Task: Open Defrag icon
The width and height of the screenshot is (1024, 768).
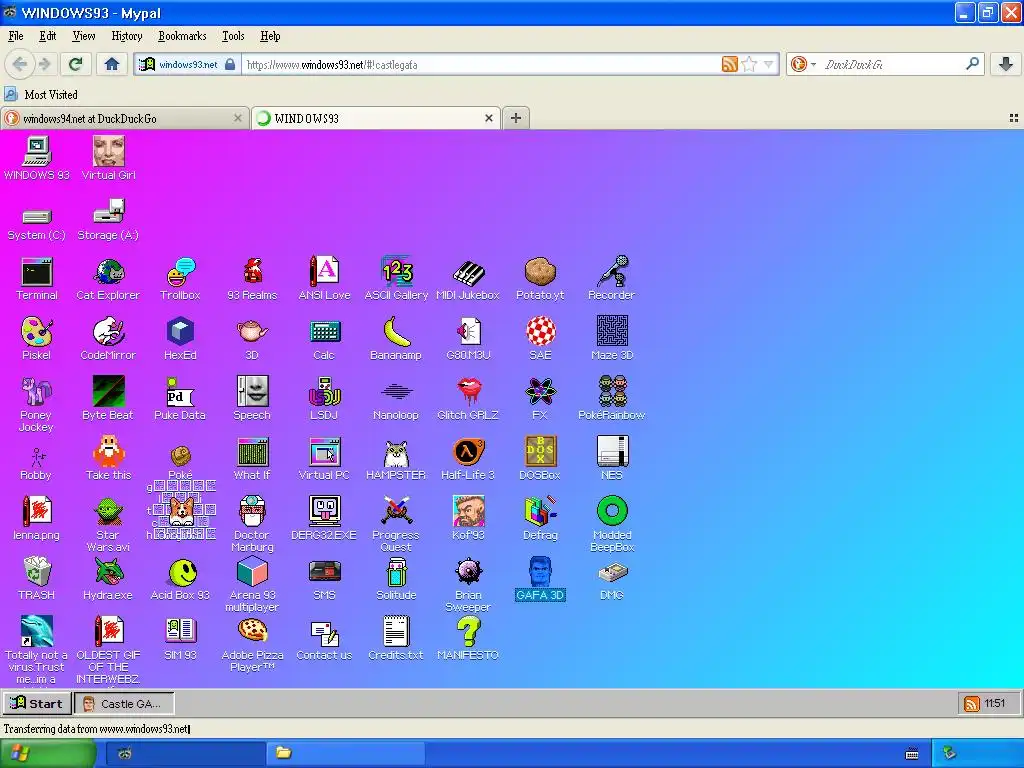Action: click(x=540, y=519)
